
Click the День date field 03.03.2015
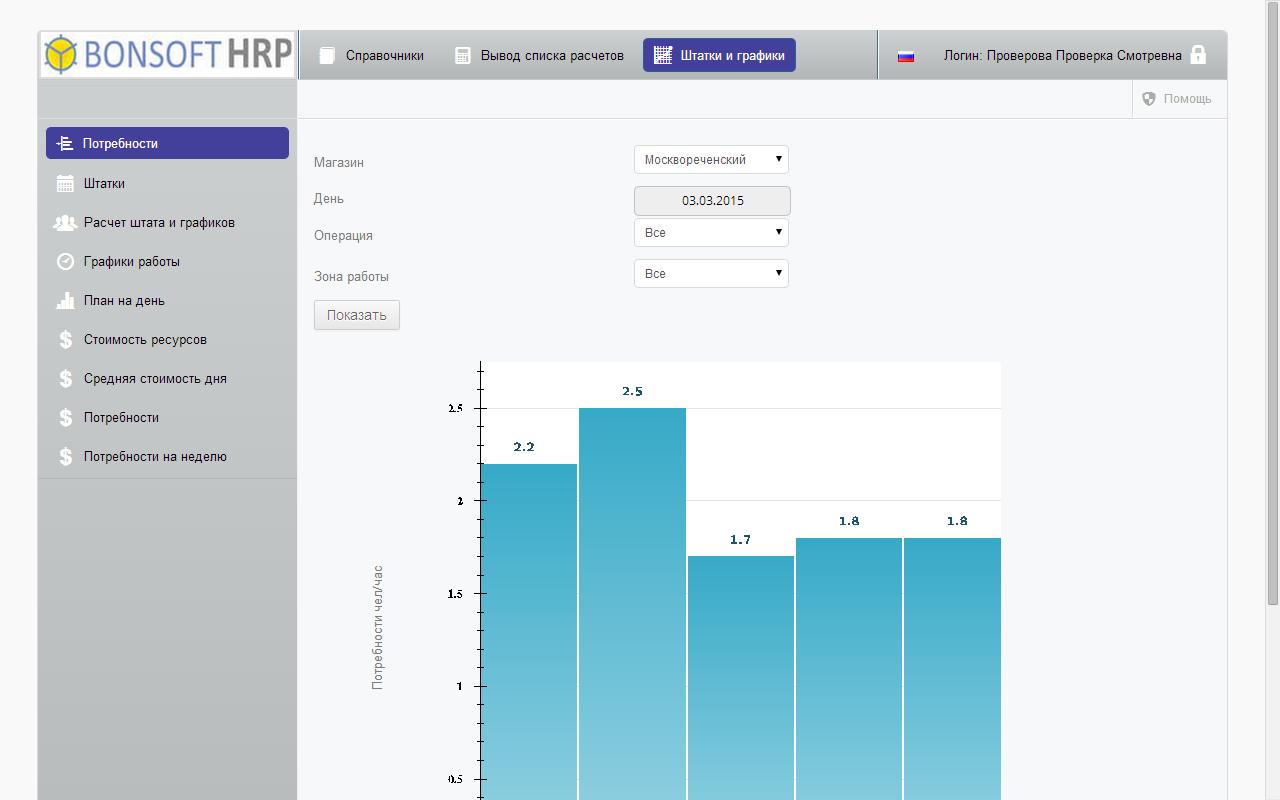tap(712, 201)
